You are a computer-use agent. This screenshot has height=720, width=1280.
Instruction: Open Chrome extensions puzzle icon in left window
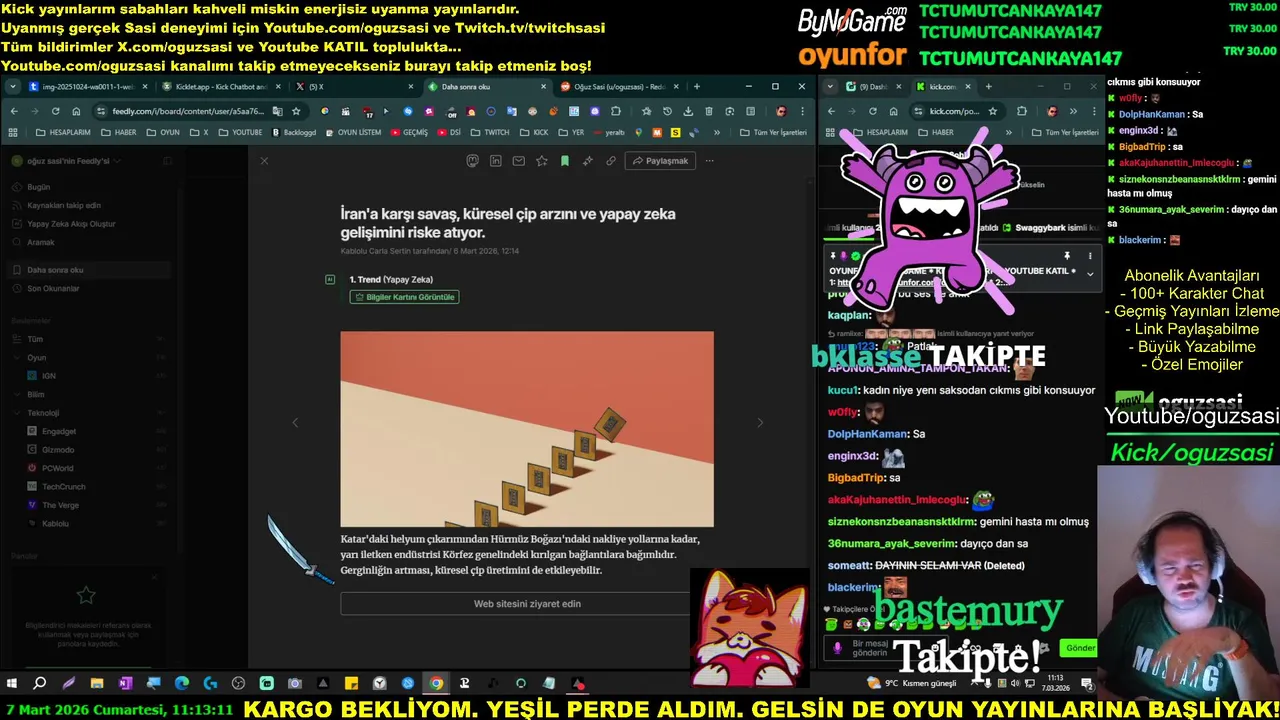pyautogui.click(x=616, y=111)
